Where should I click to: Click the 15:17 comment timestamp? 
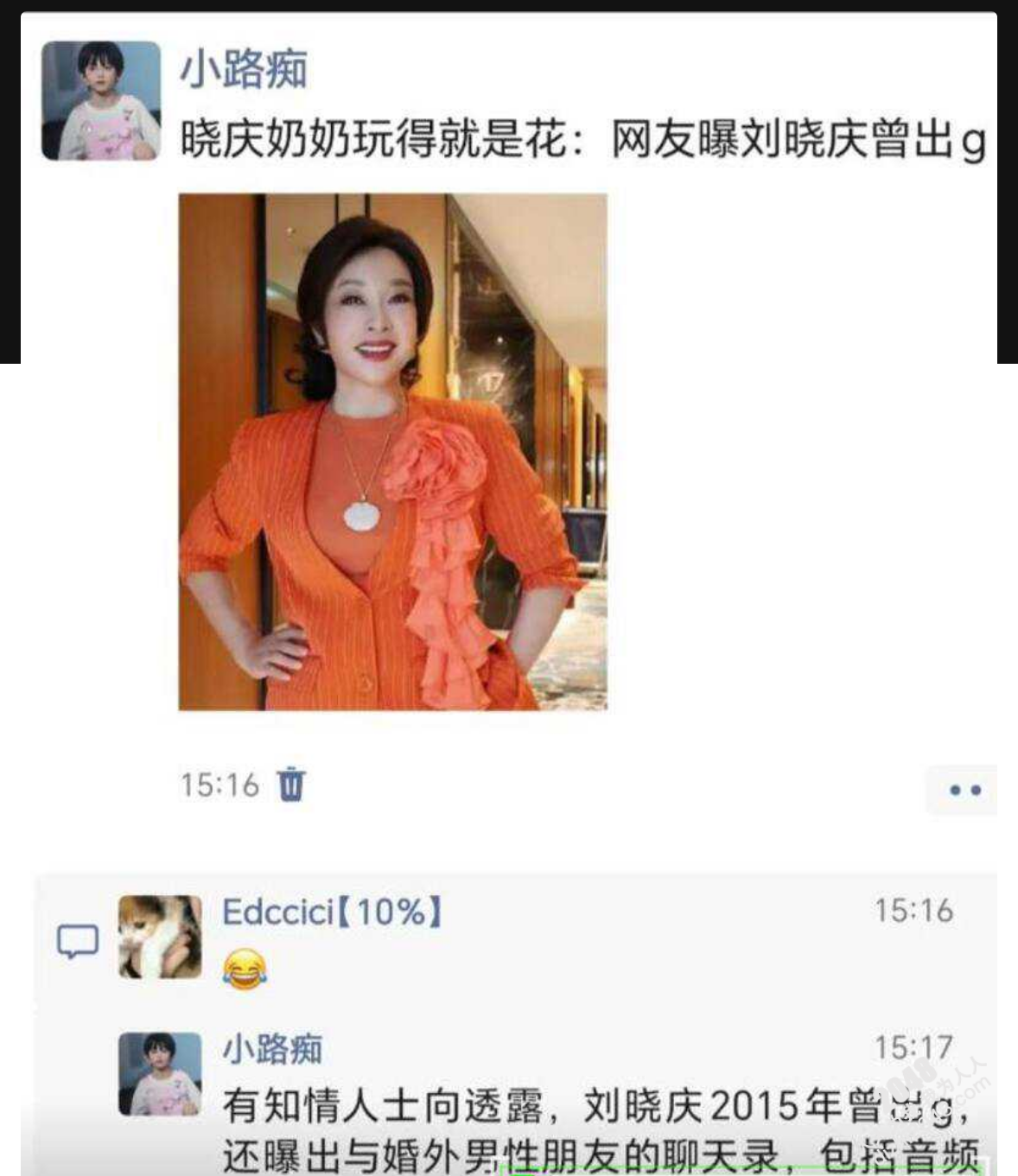pos(913,1048)
